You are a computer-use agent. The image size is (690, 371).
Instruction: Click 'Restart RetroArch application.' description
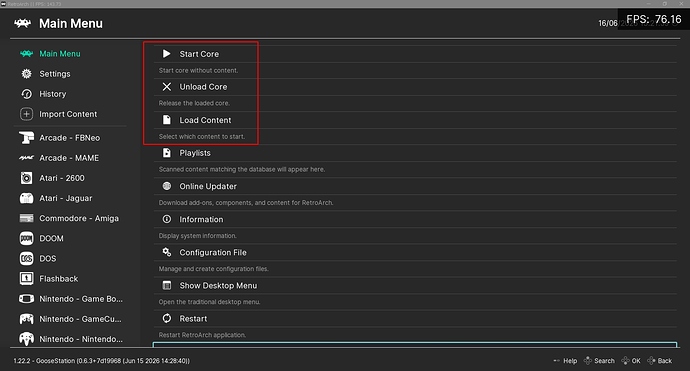(202, 335)
